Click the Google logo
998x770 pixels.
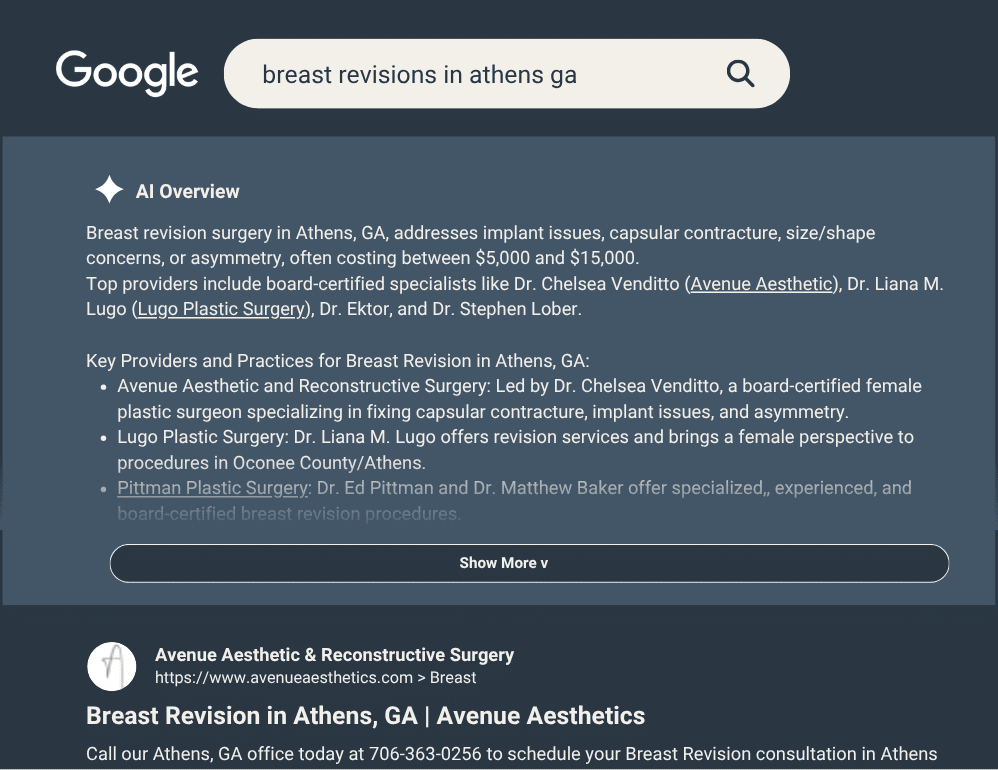coord(127,72)
